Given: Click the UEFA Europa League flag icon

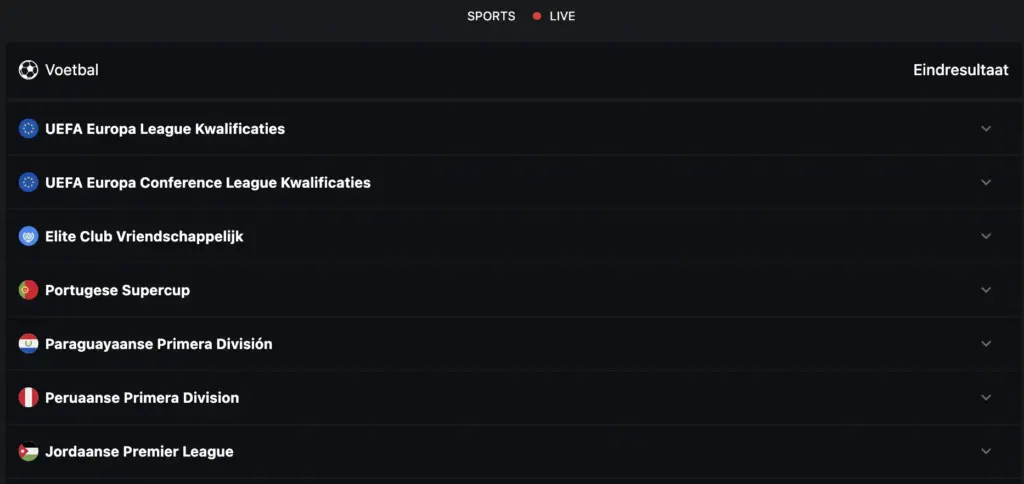Looking at the screenshot, I should [28, 129].
